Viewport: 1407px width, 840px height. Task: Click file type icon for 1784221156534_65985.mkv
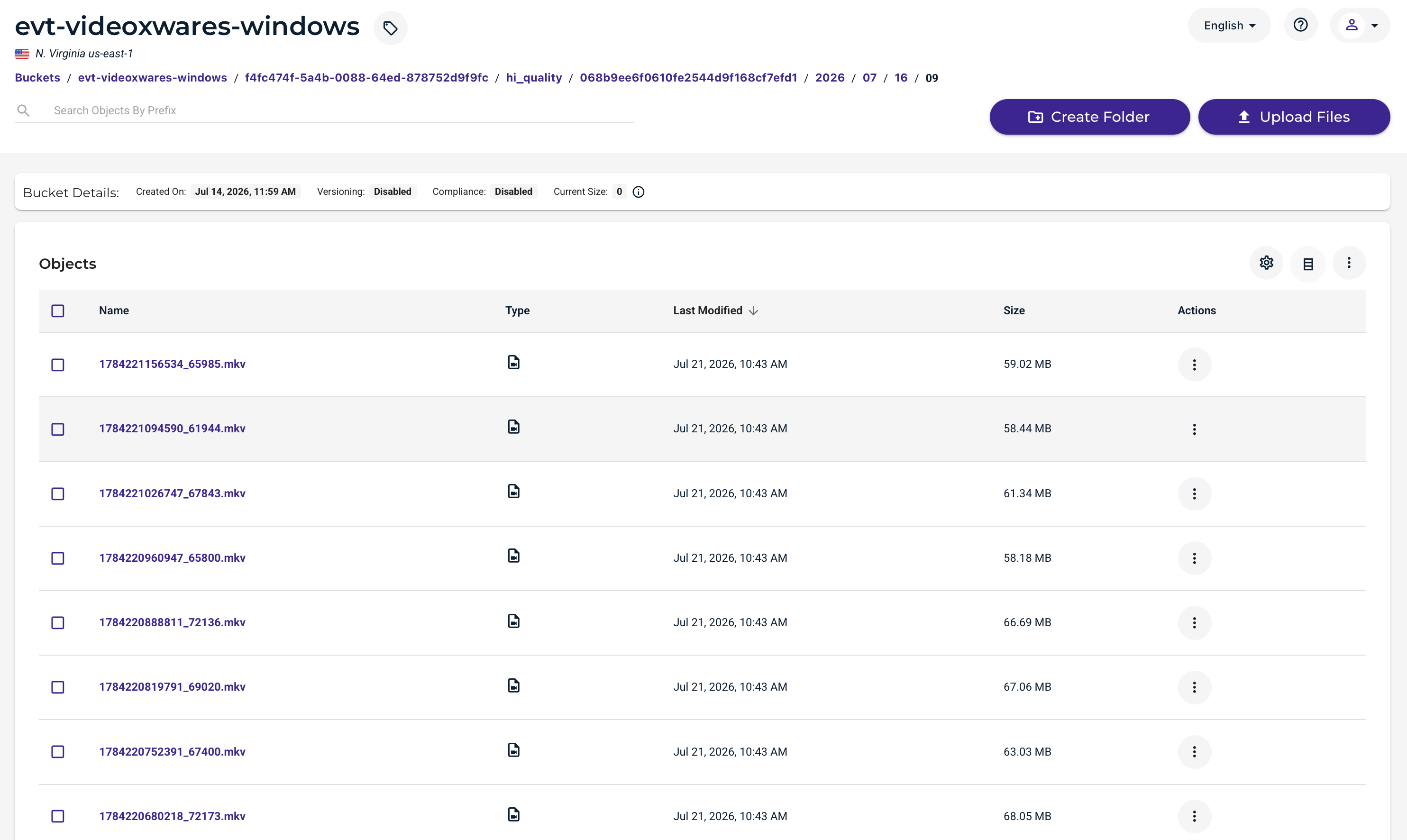click(513, 362)
